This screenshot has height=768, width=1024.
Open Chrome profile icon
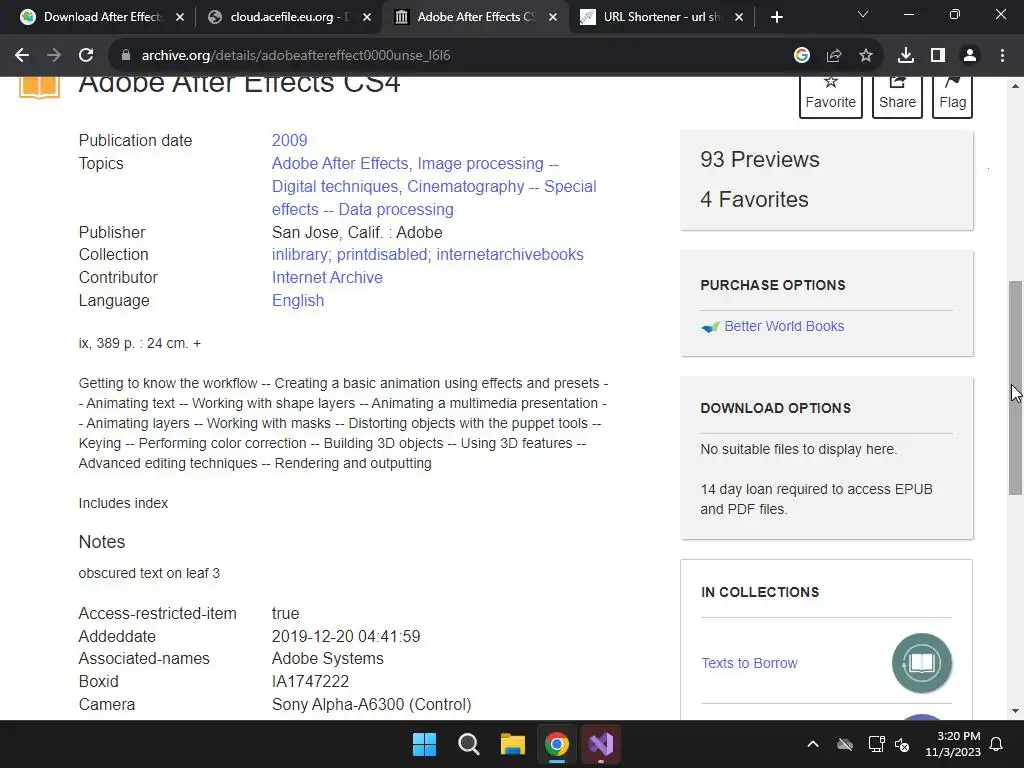pyautogui.click(x=970, y=56)
